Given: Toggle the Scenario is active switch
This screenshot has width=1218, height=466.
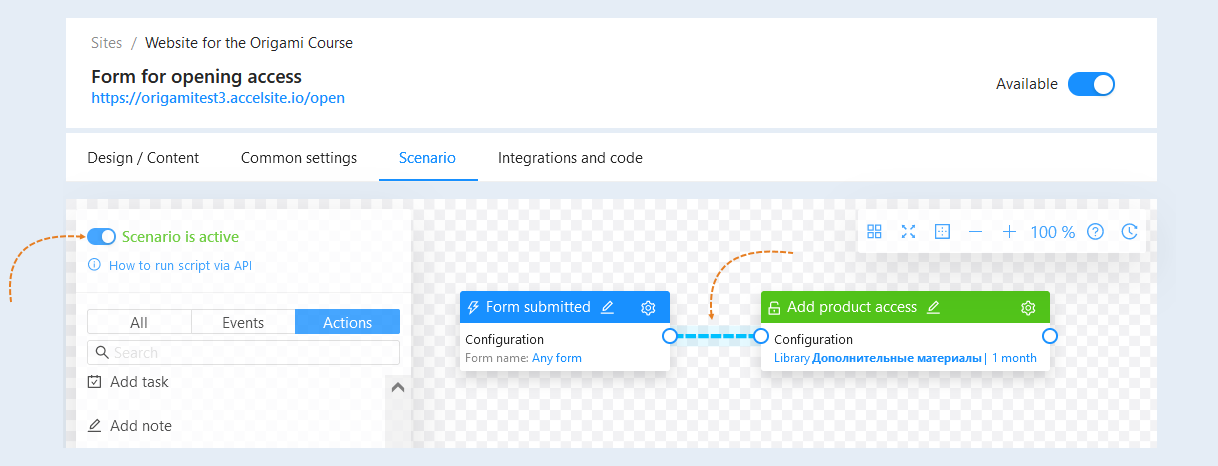Looking at the screenshot, I should click(x=101, y=237).
